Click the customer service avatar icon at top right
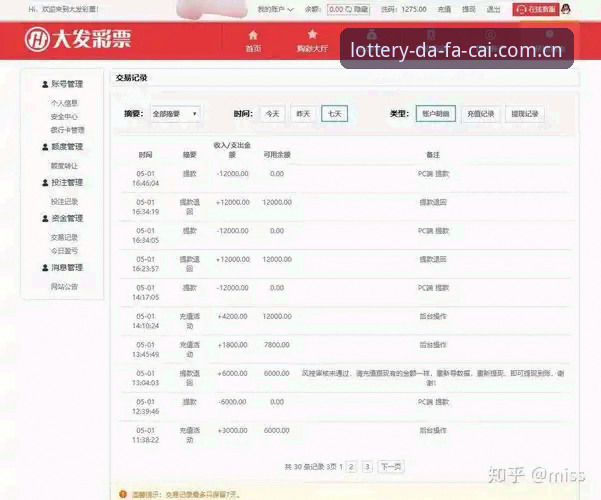Image resolution: width=601 pixels, height=500 pixels. [566, 9]
